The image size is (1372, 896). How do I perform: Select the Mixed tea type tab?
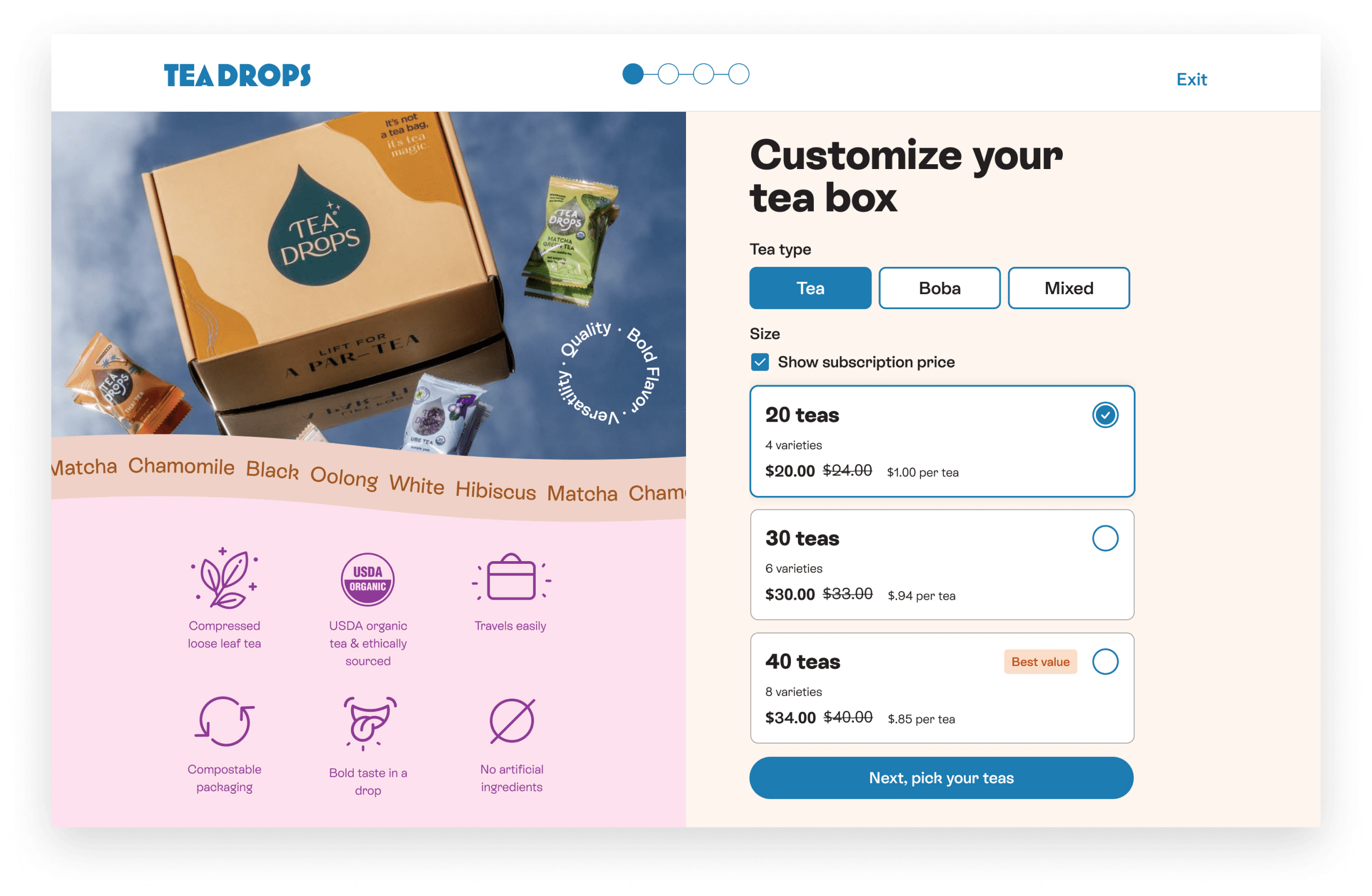coord(1068,288)
